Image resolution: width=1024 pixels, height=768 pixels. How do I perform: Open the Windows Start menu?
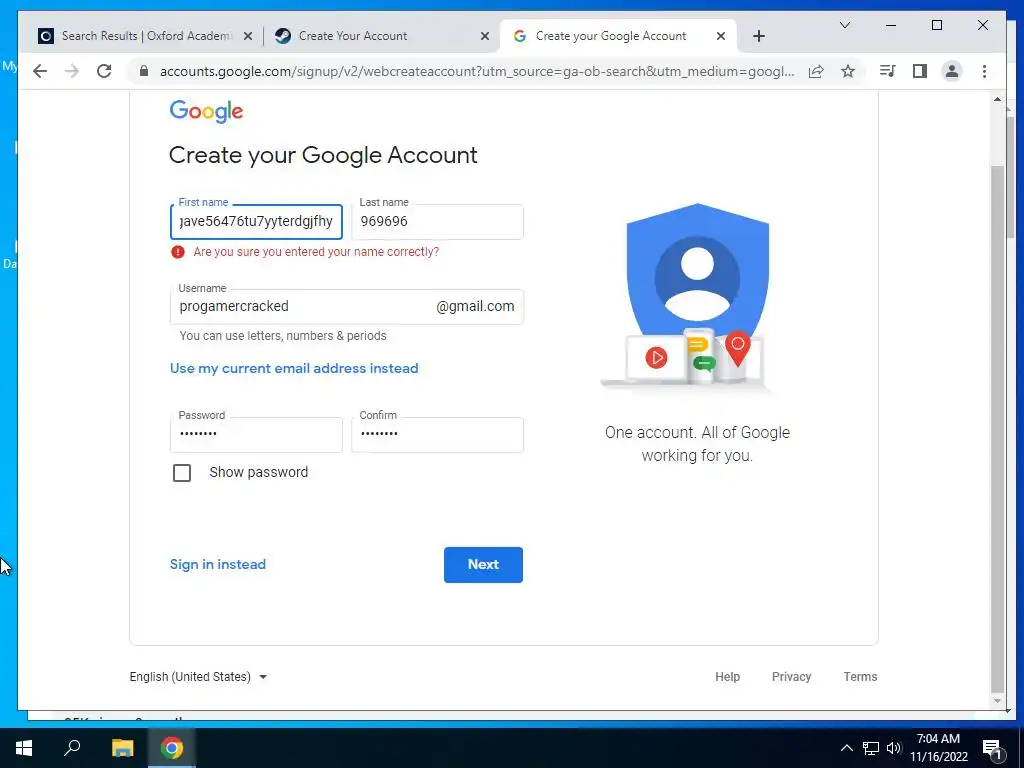24,748
